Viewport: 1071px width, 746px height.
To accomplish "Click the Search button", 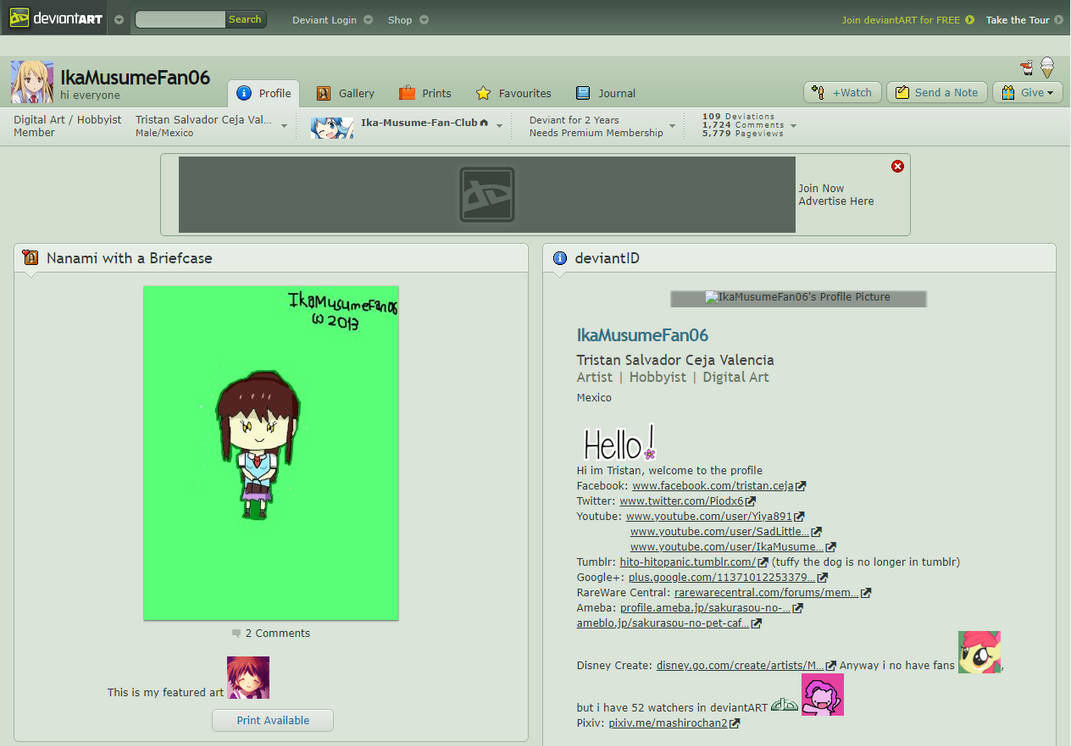I will pyautogui.click(x=245, y=19).
